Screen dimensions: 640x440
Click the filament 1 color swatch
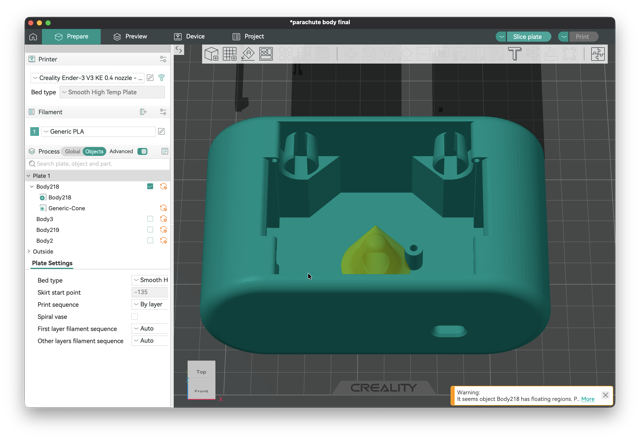[35, 131]
